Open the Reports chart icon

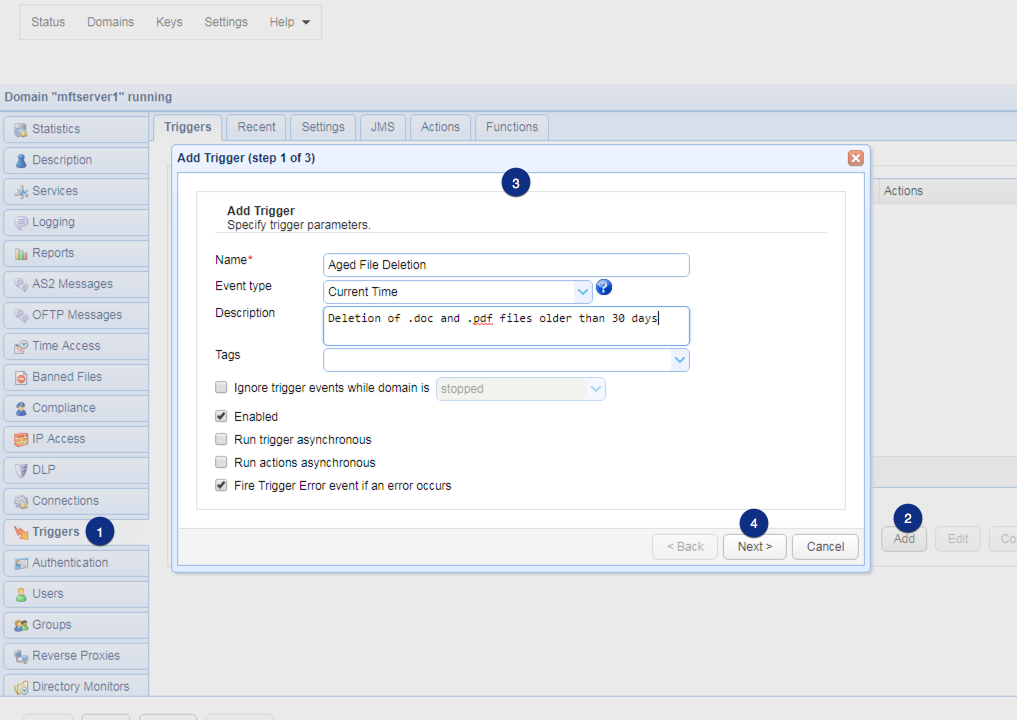click(x=21, y=253)
